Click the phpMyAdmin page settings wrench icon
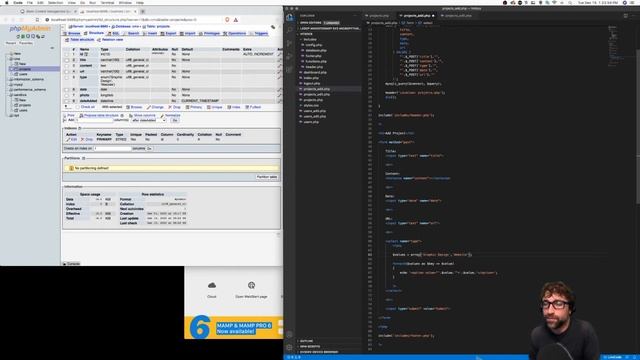This screenshot has width=640, height=360. pyautogui.click(x=273, y=27)
